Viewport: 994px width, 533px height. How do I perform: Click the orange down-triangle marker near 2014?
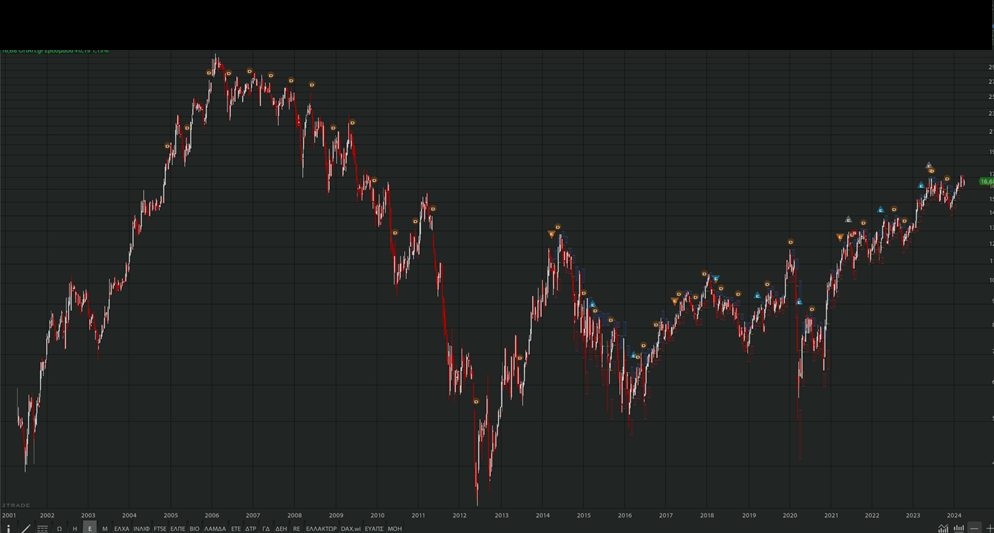click(x=551, y=234)
